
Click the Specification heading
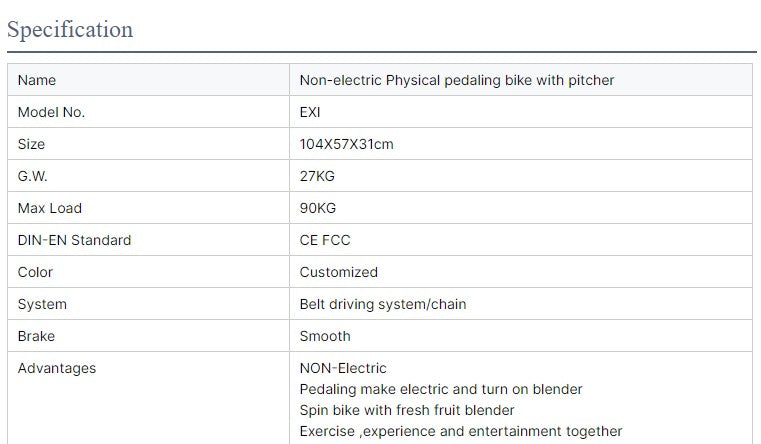point(70,29)
